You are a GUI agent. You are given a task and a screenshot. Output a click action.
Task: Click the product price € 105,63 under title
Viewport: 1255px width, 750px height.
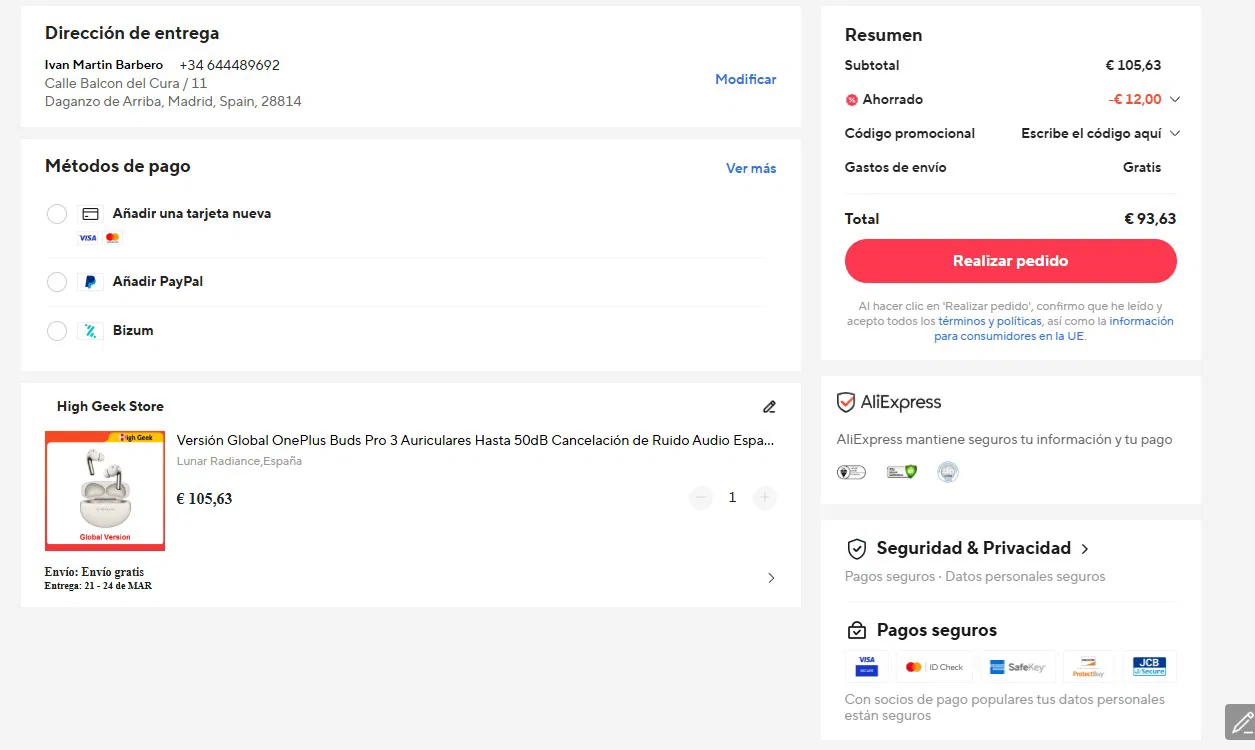204,499
